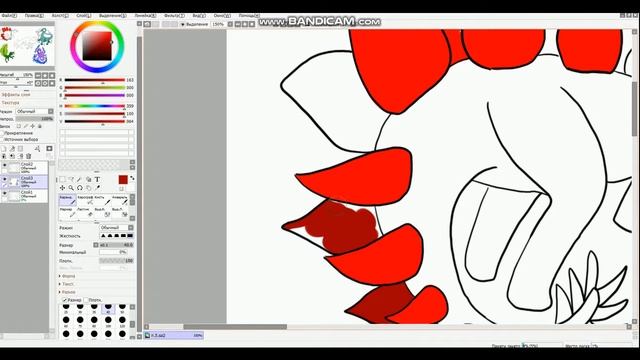Open the Холст menu

[60, 16]
